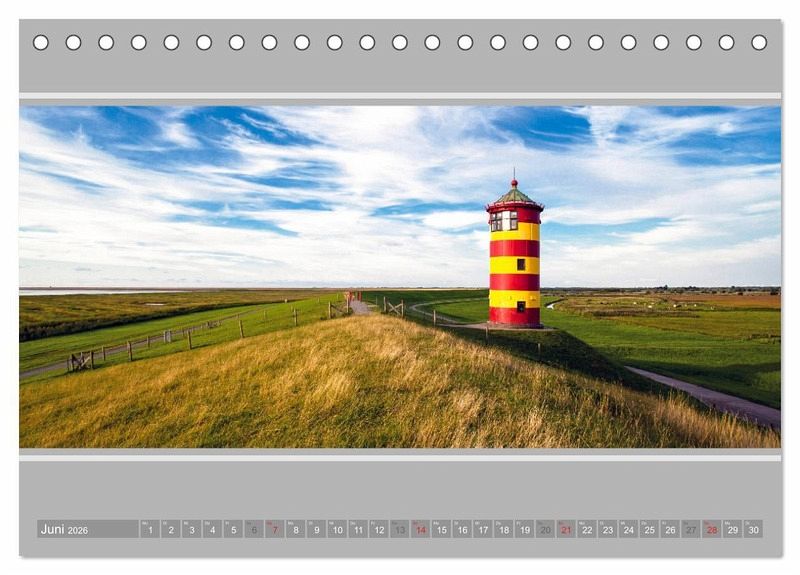The width and height of the screenshot is (800, 575).
Task: Pick day 21 in the calendar strip
Action: 566,529
